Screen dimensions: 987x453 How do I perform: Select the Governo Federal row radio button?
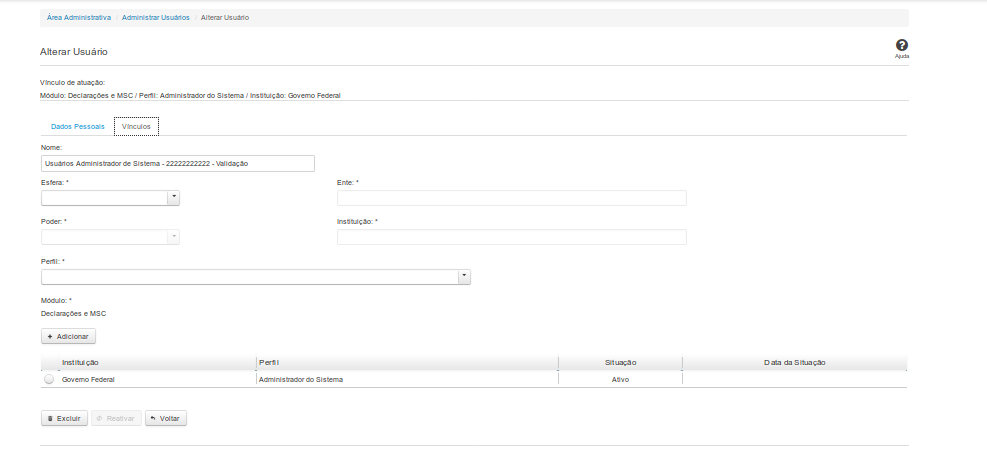click(50, 380)
